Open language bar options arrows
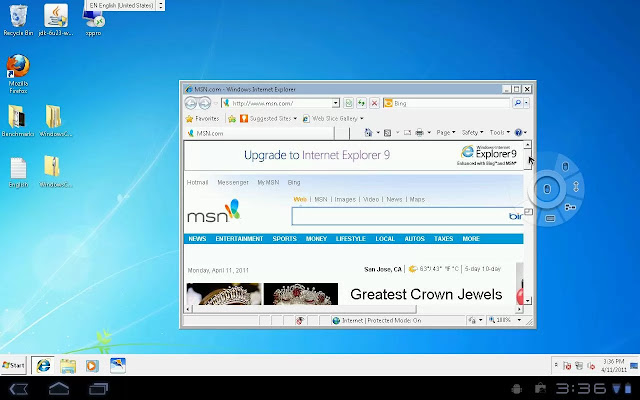This screenshot has width=640, height=400. (160, 5)
